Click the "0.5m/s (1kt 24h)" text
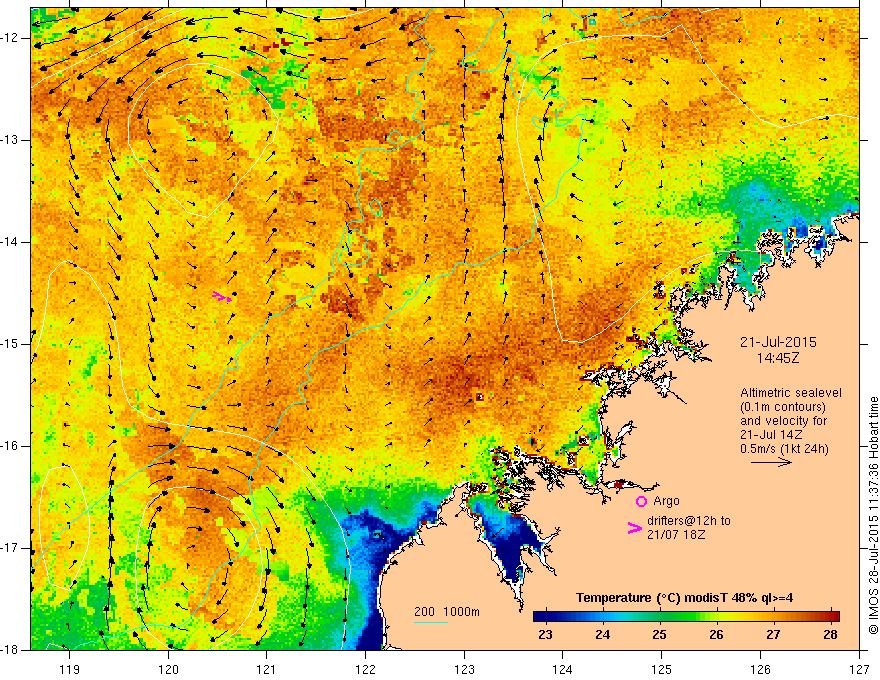This screenshot has width=880, height=680. [x=784, y=448]
